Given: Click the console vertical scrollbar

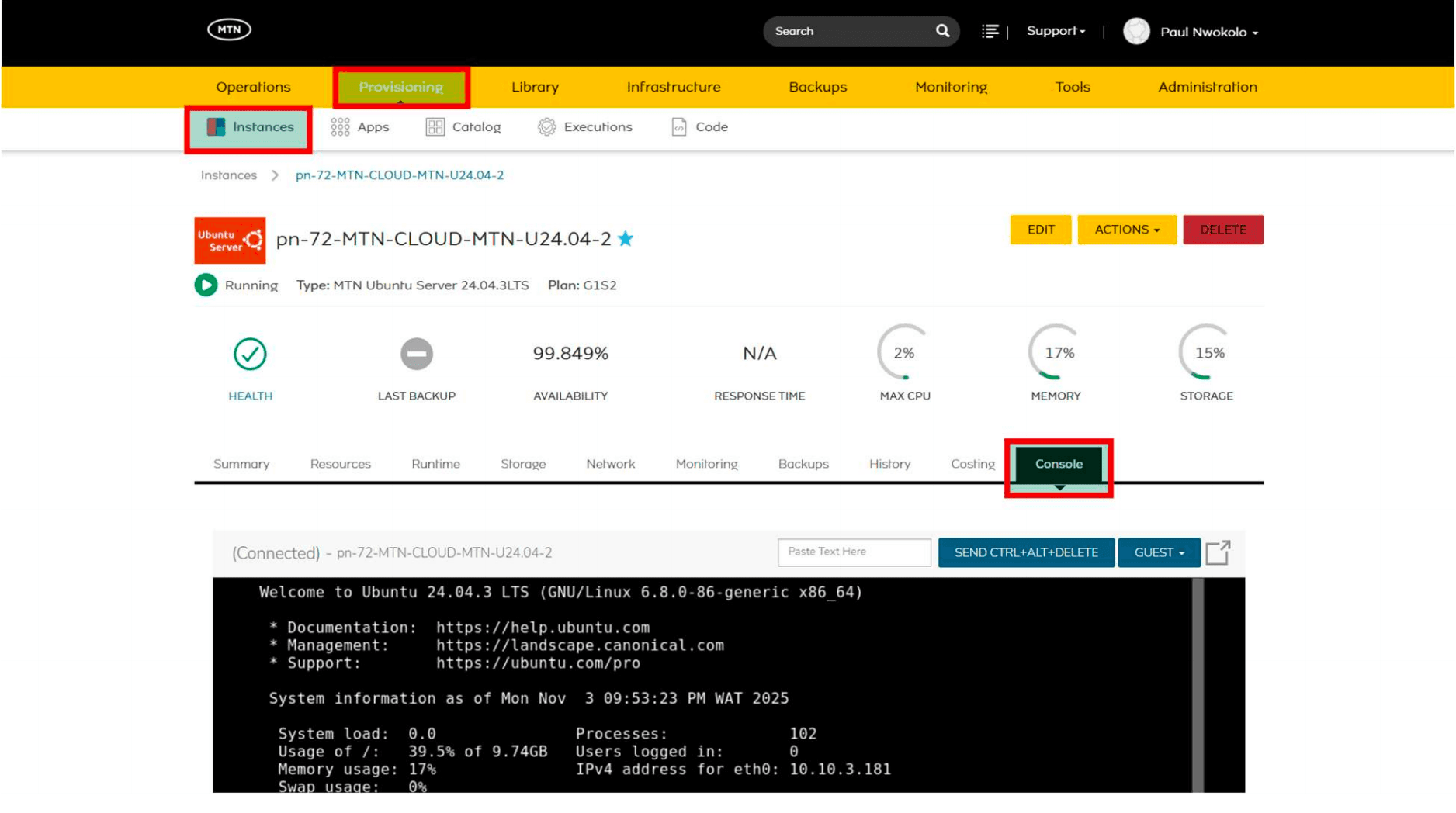Looking at the screenshot, I should [x=1198, y=684].
